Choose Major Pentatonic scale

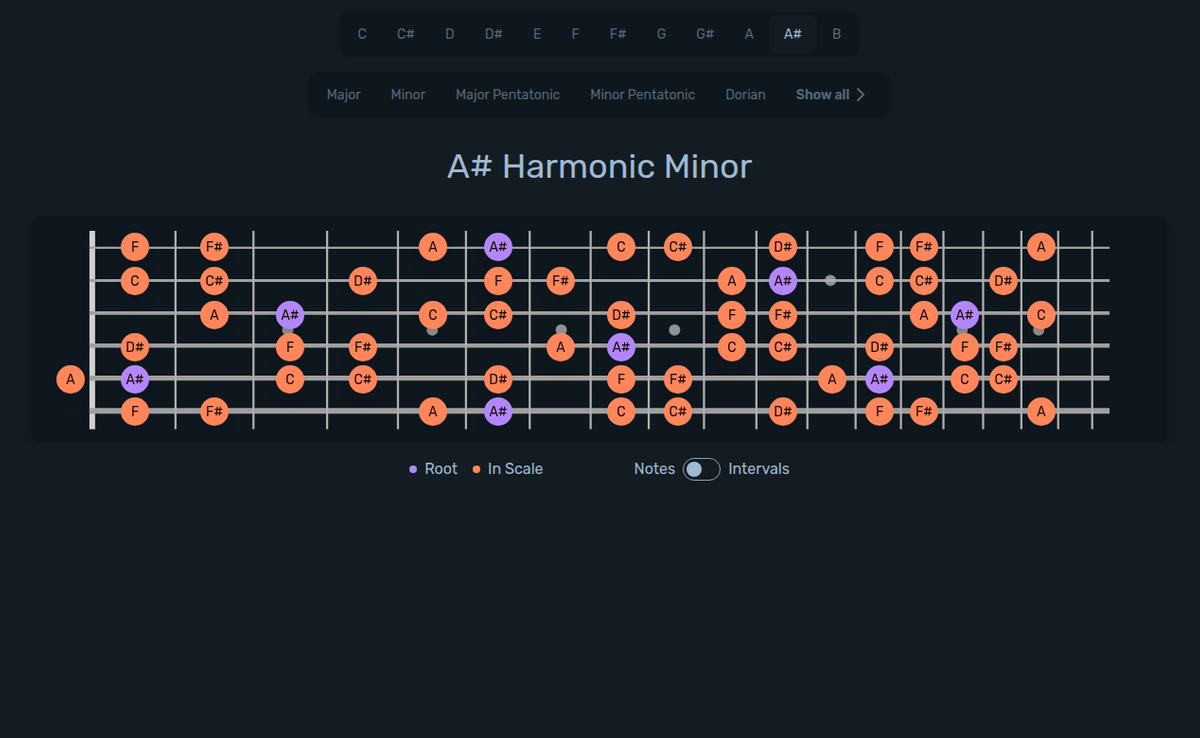coord(507,94)
